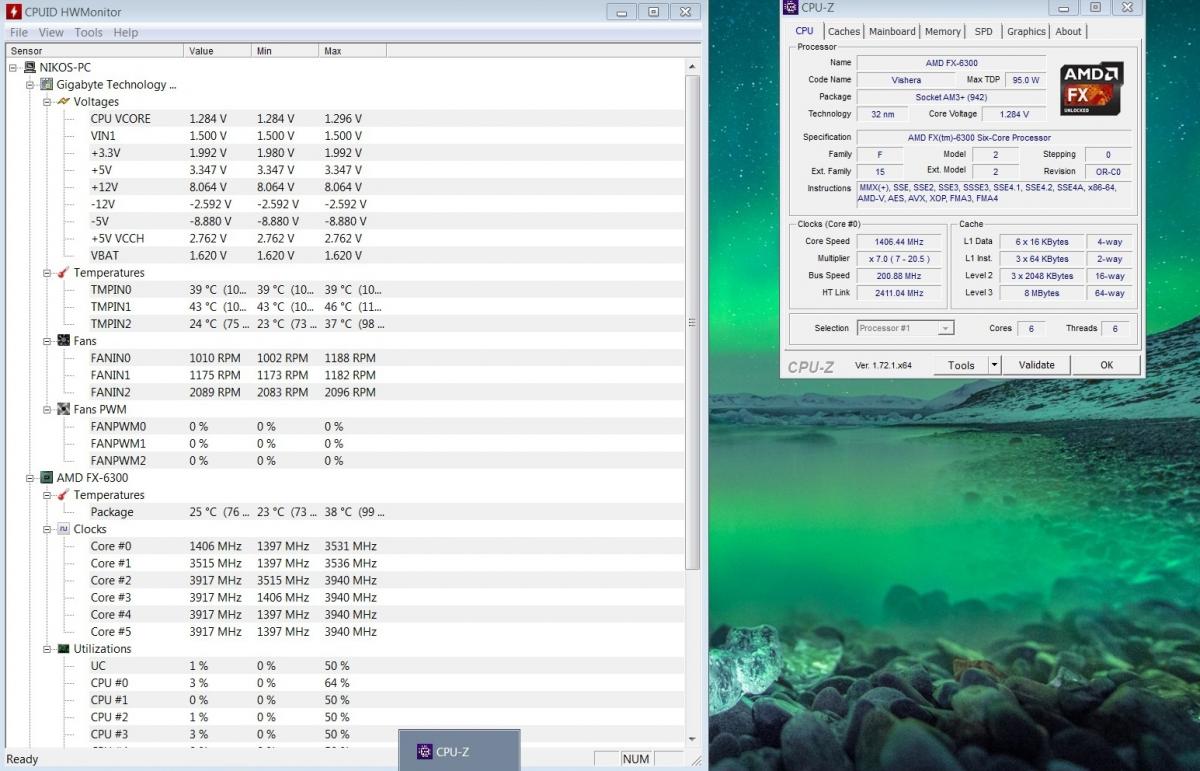Click the Min column header
Viewport: 1200px width, 771px height.
[x=286, y=50]
